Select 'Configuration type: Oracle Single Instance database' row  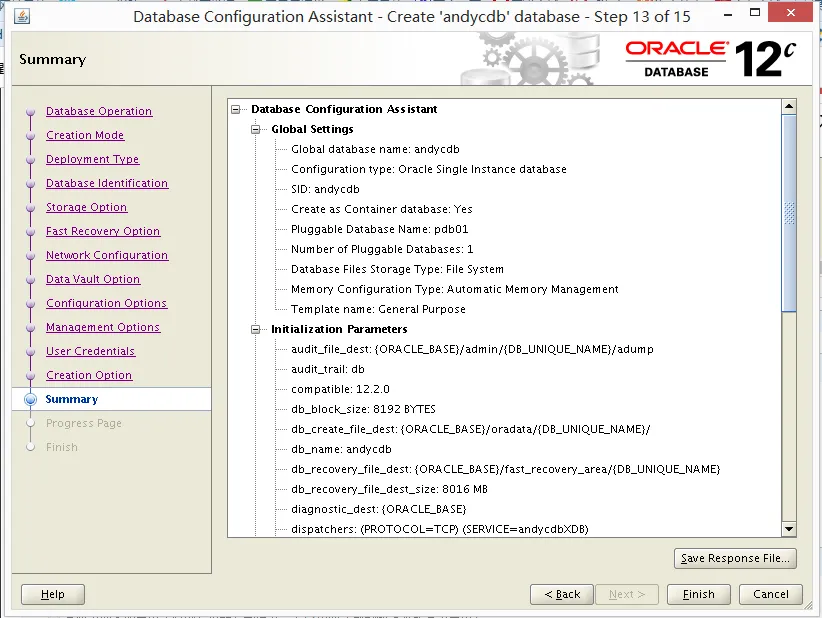429,169
